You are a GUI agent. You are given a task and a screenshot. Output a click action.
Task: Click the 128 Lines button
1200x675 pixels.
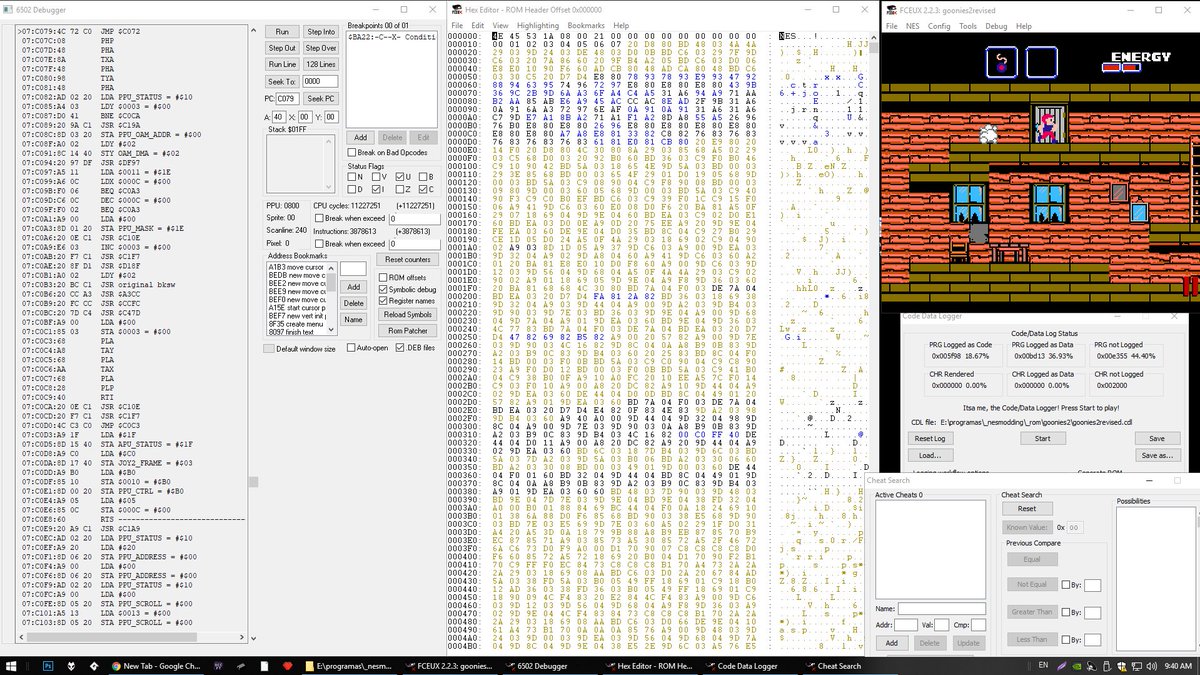320,64
